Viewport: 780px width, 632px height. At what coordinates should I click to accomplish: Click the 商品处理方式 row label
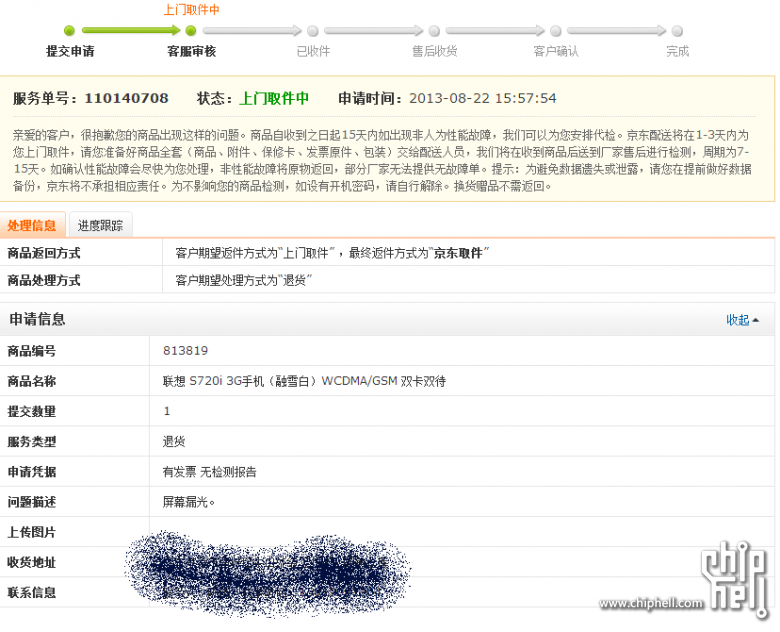tap(44, 280)
